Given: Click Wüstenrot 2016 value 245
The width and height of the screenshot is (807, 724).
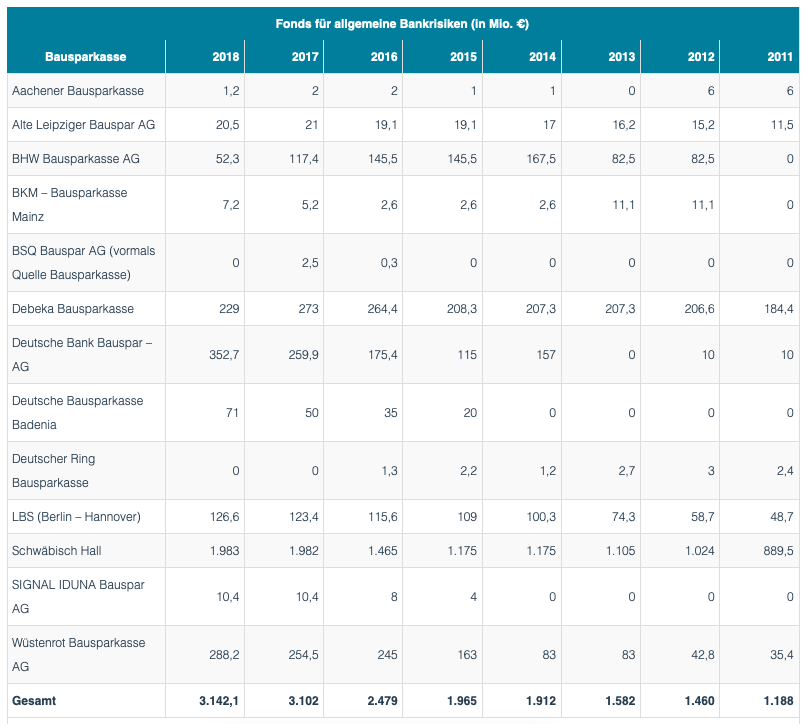Looking at the screenshot, I should click(x=387, y=655).
